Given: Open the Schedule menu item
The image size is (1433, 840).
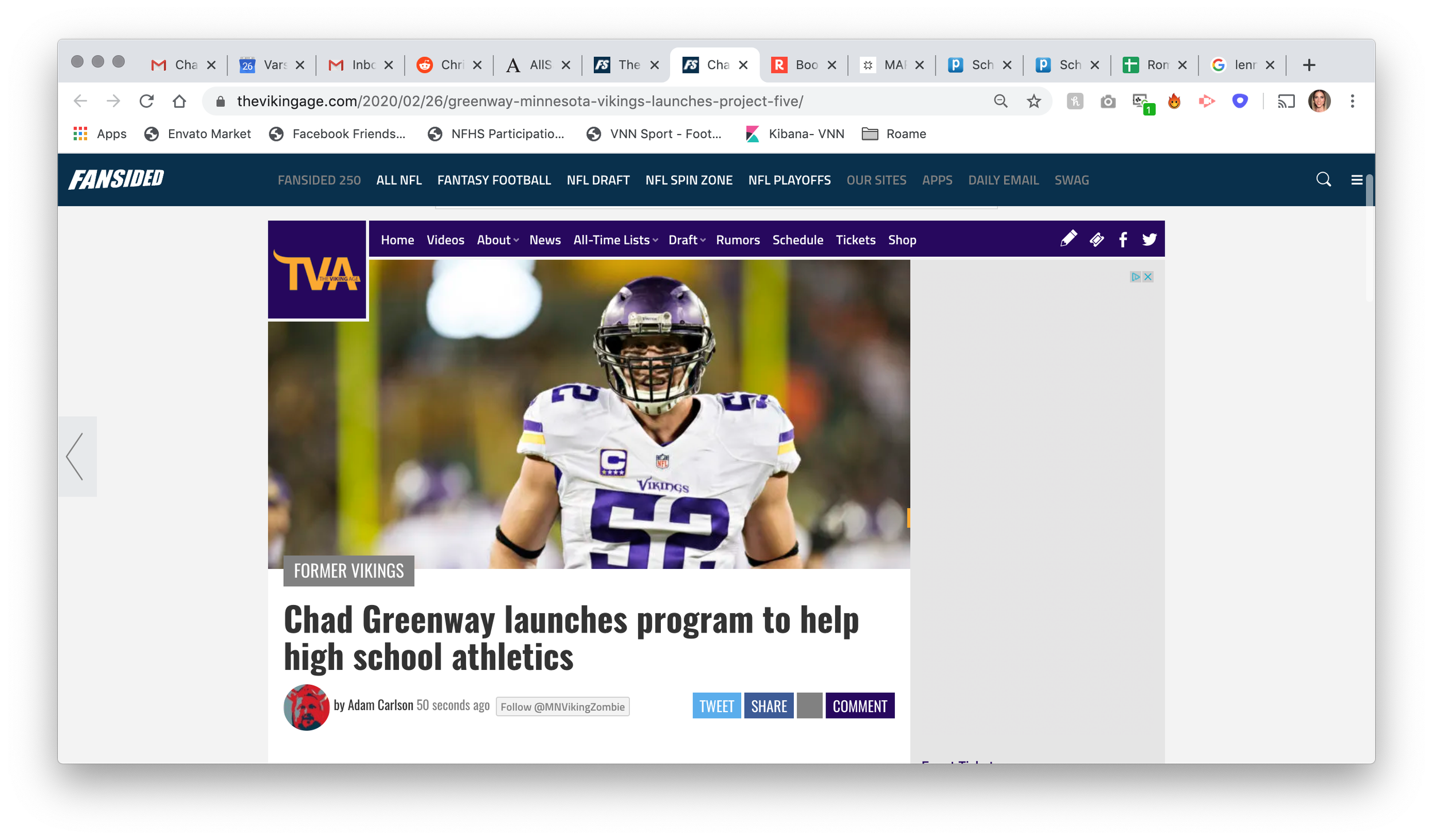Looking at the screenshot, I should tap(797, 240).
